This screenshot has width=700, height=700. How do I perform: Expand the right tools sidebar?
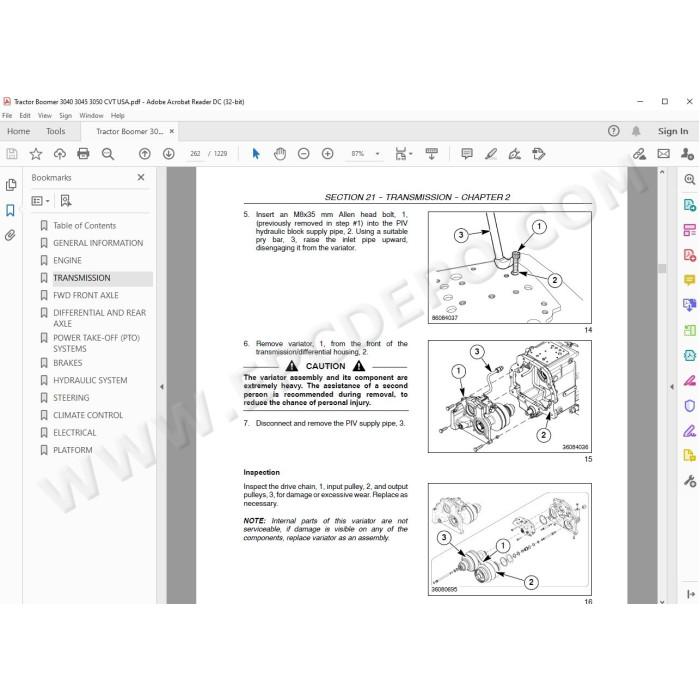click(690, 594)
